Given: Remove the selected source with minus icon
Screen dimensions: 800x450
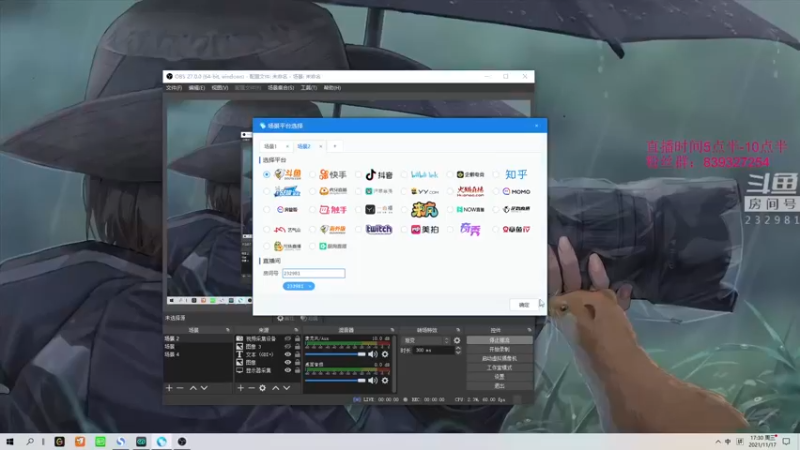Looking at the screenshot, I should point(251,388).
